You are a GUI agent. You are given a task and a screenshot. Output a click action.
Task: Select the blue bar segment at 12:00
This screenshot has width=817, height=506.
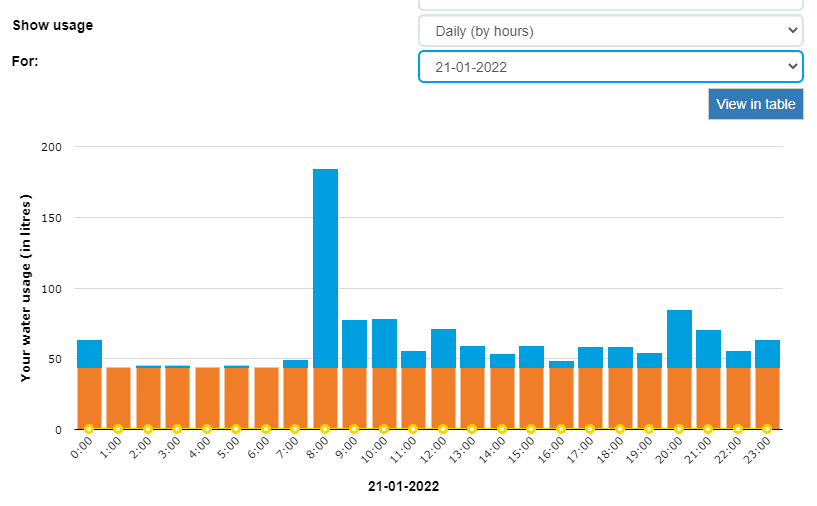443,348
